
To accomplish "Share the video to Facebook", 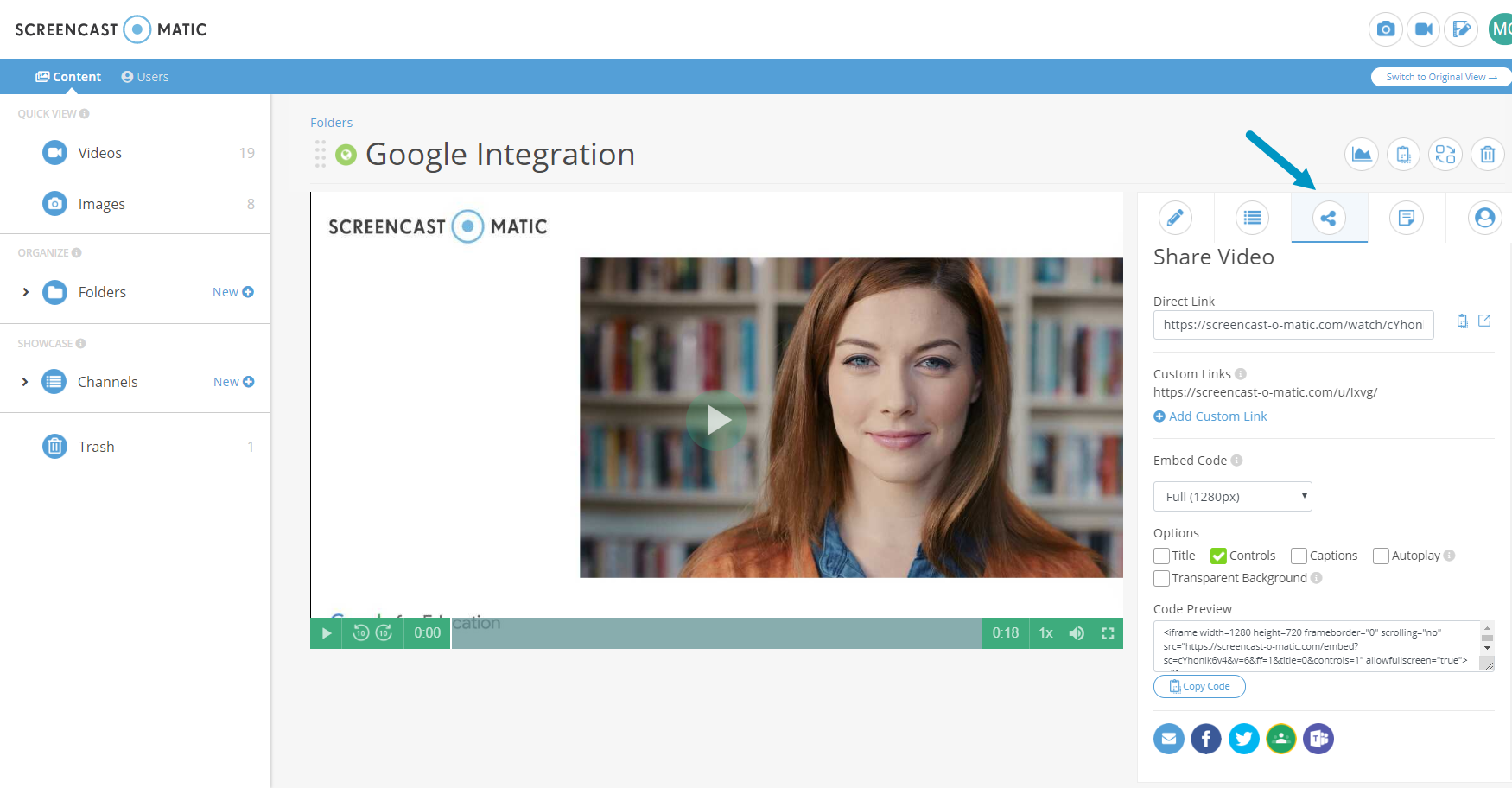I will point(1206,739).
